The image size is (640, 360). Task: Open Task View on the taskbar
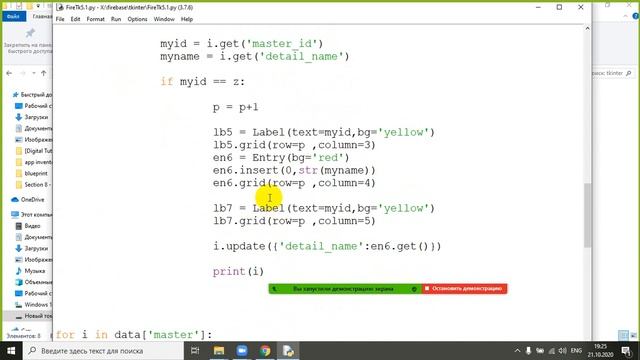pyautogui.click(x=195, y=351)
